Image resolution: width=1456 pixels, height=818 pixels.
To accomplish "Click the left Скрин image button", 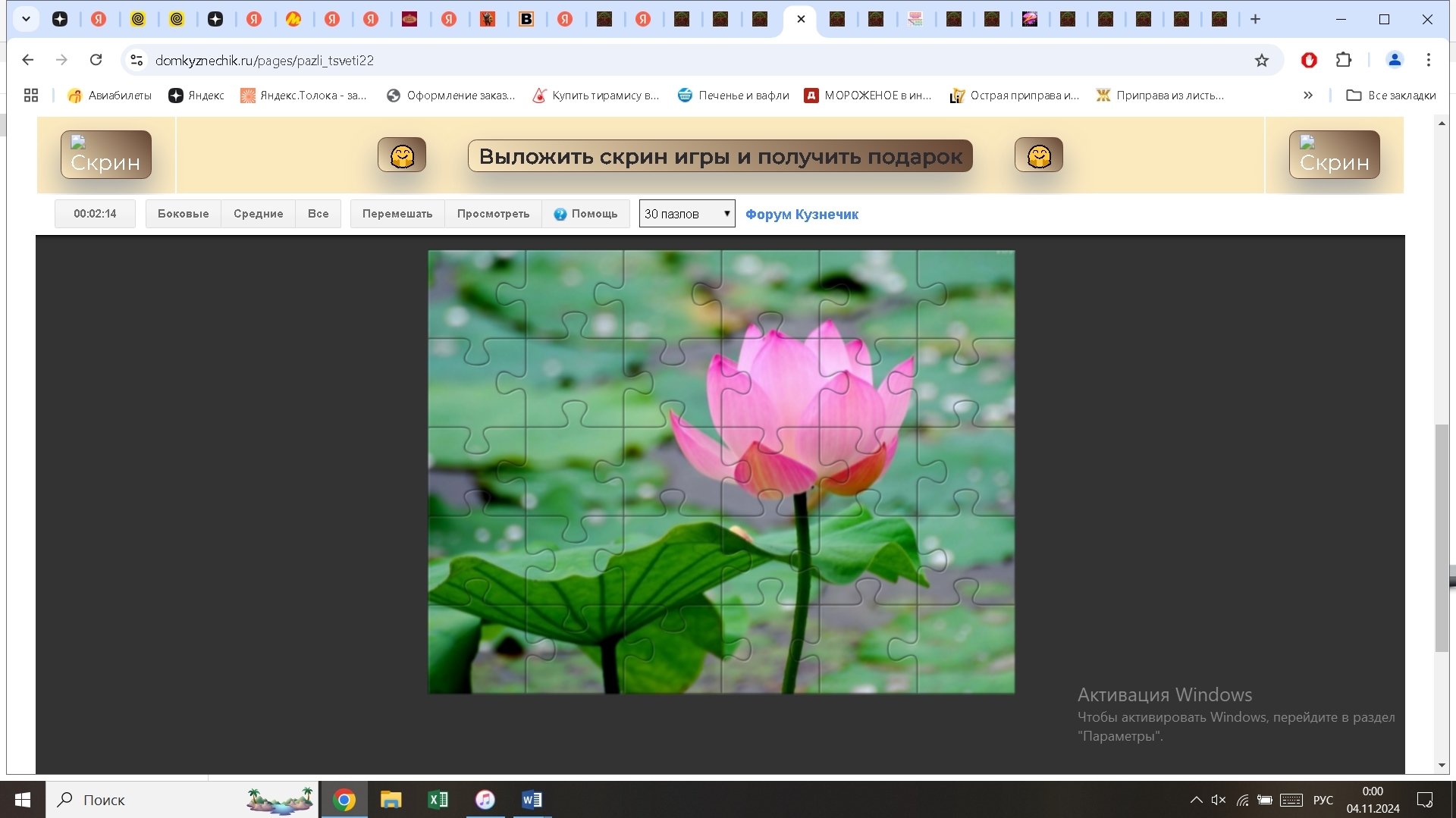I will point(106,155).
